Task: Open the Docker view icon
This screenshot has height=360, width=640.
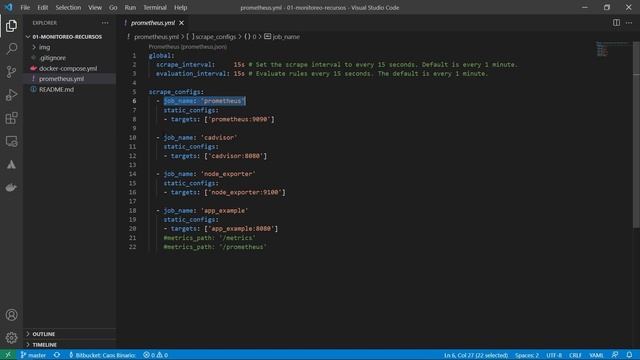Action: coord(11,188)
